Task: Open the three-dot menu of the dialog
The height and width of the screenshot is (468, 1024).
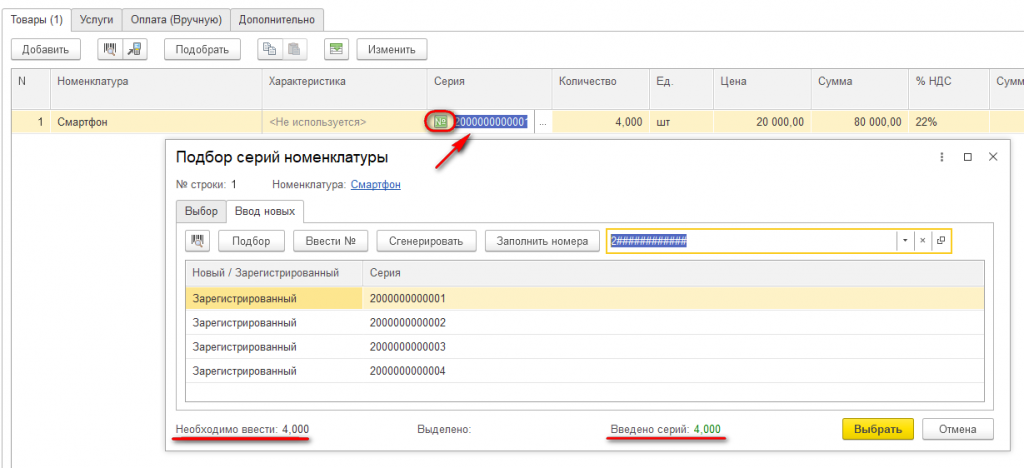Action: pyautogui.click(x=942, y=157)
